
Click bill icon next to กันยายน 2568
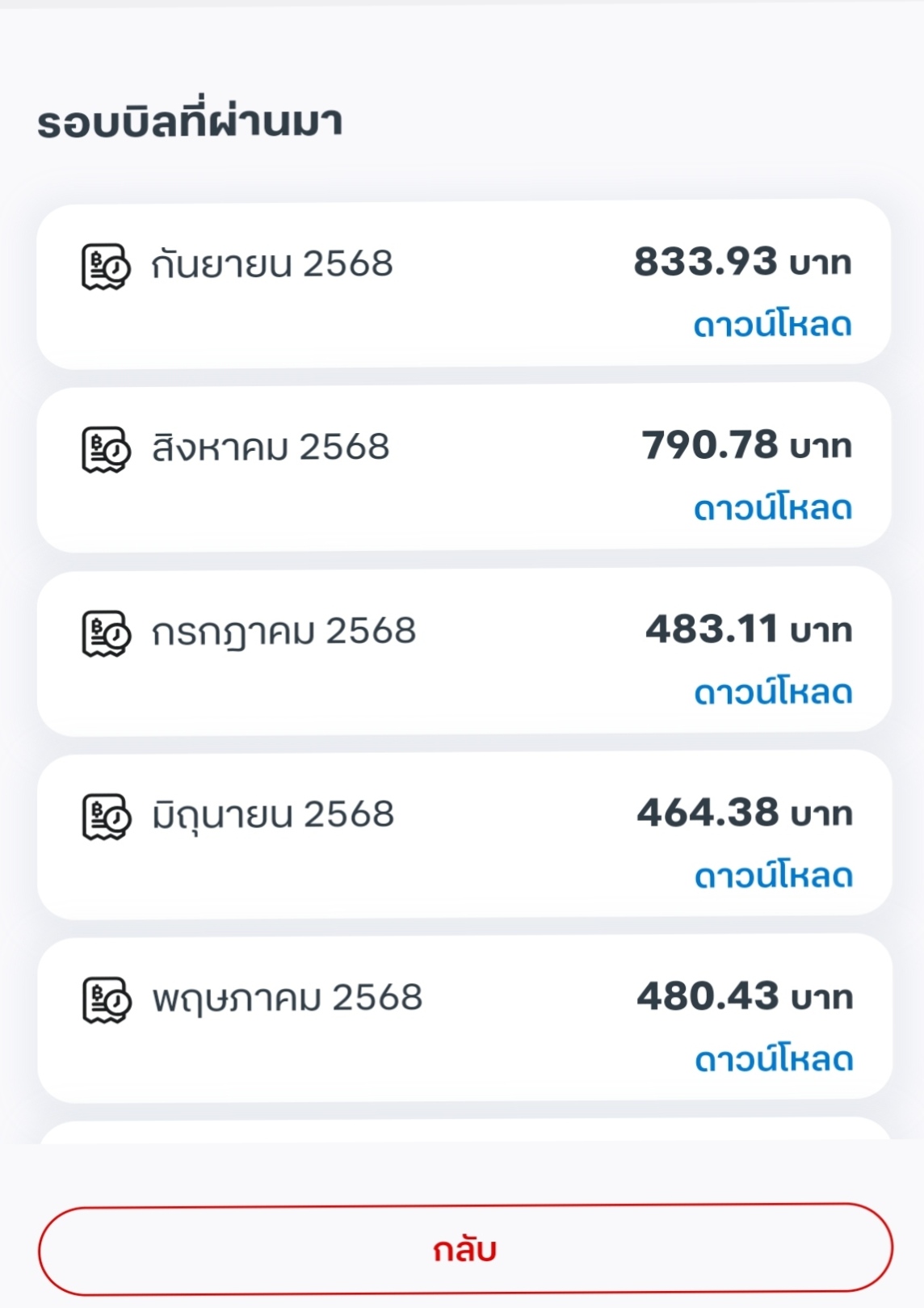[106, 266]
